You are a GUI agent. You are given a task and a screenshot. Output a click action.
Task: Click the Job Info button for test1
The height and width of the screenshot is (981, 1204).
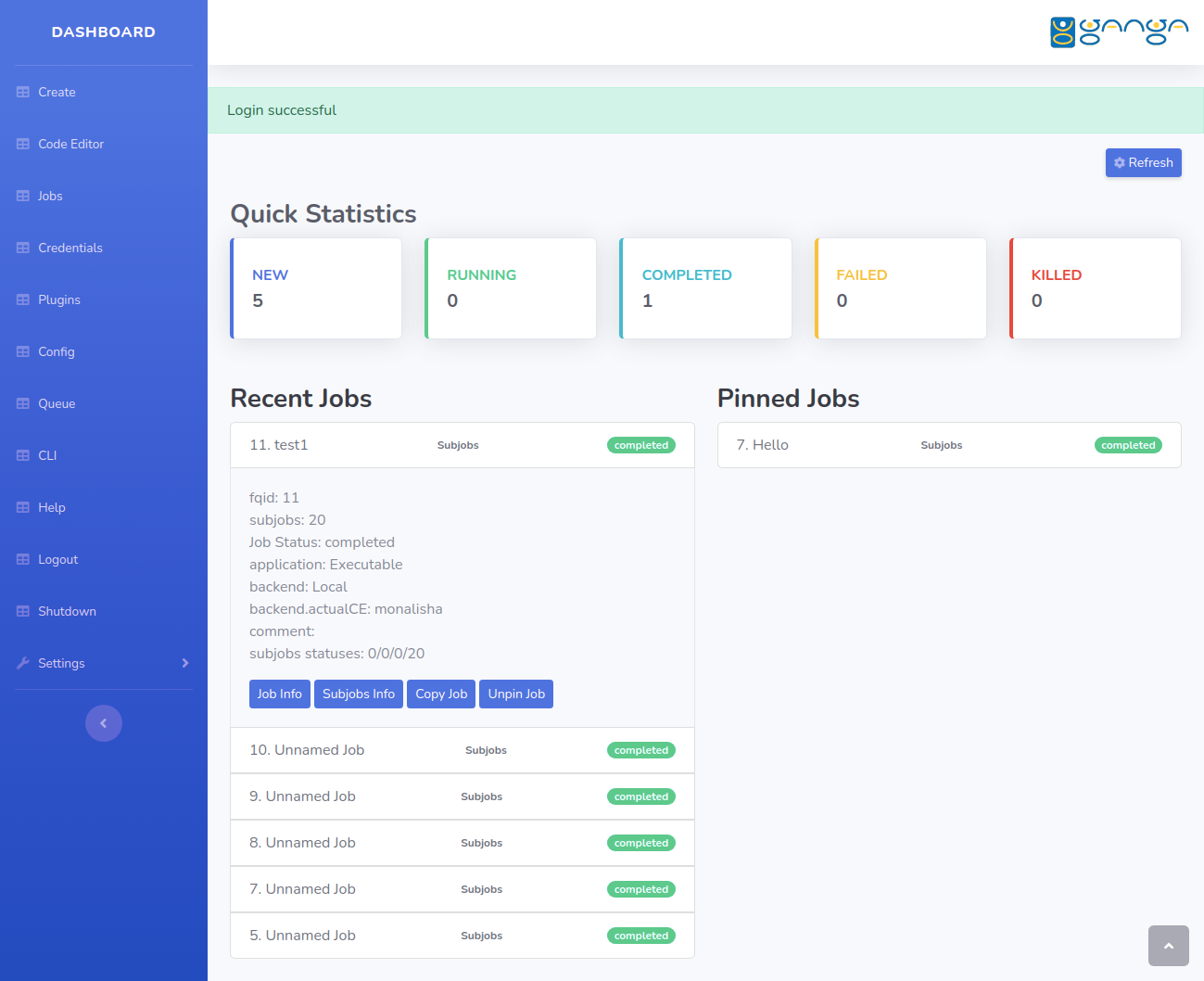tap(279, 694)
